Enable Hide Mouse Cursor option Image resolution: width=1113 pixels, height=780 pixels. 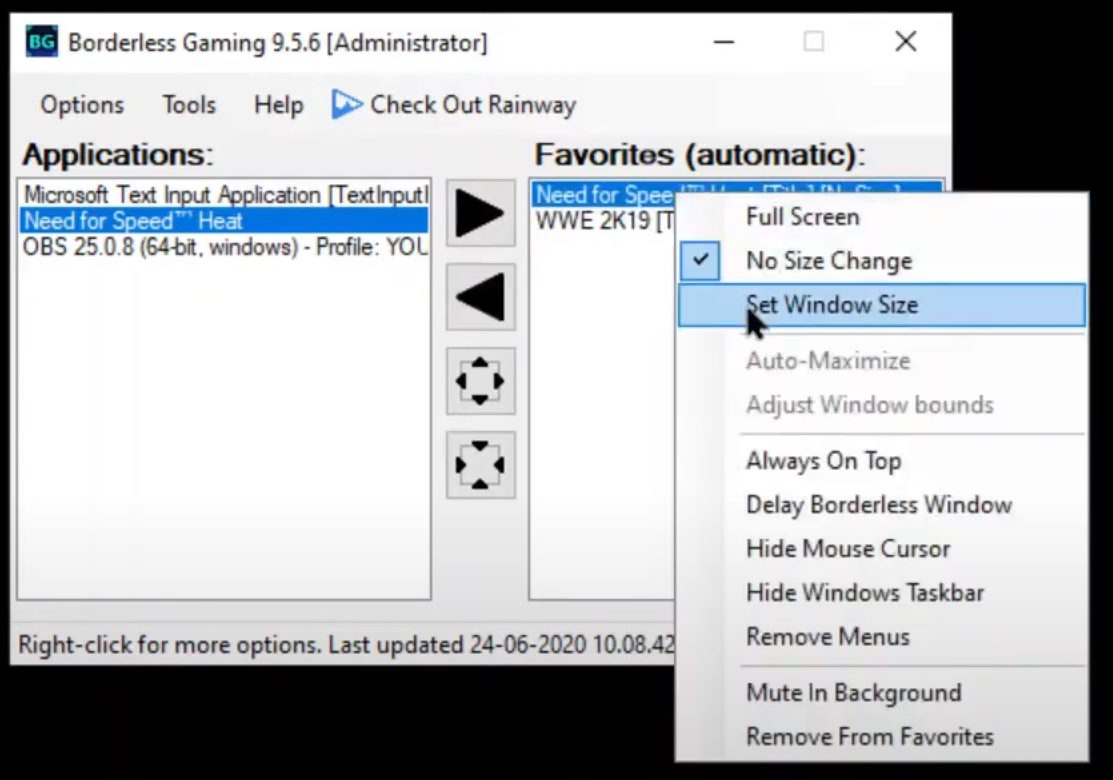848,549
